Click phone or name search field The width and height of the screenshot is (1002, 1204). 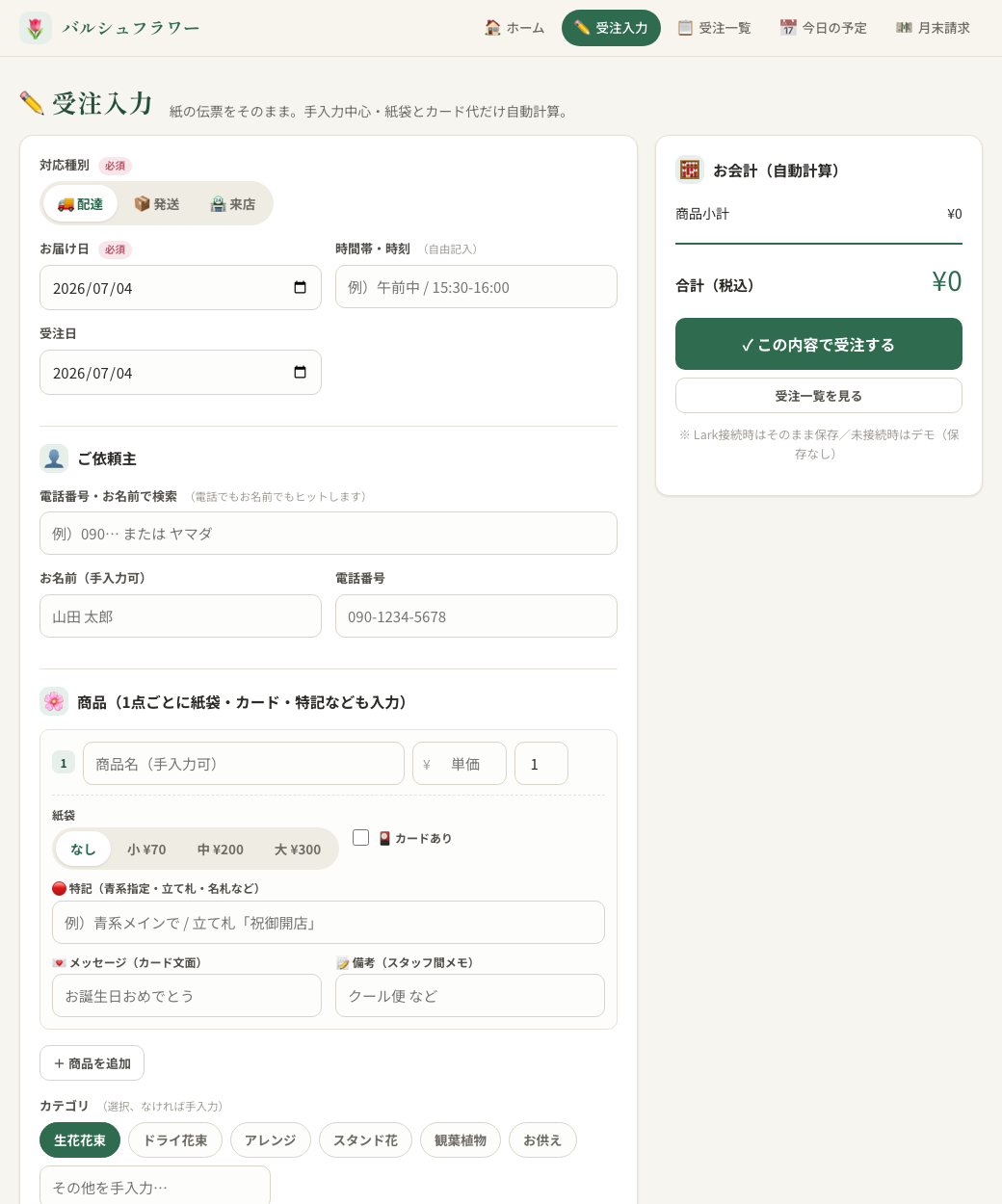tap(329, 534)
